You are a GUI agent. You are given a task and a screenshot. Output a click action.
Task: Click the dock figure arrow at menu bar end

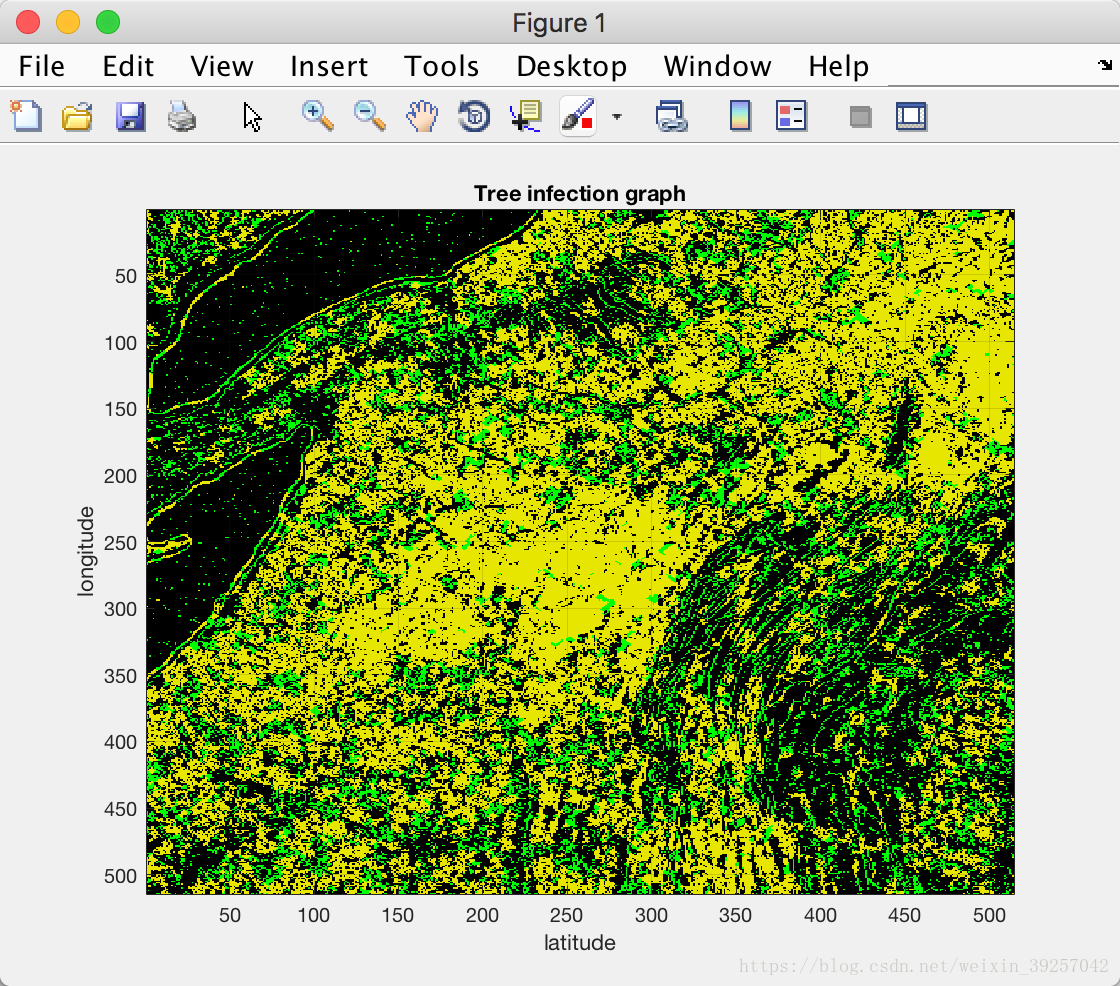pyautogui.click(x=1105, y=65)
